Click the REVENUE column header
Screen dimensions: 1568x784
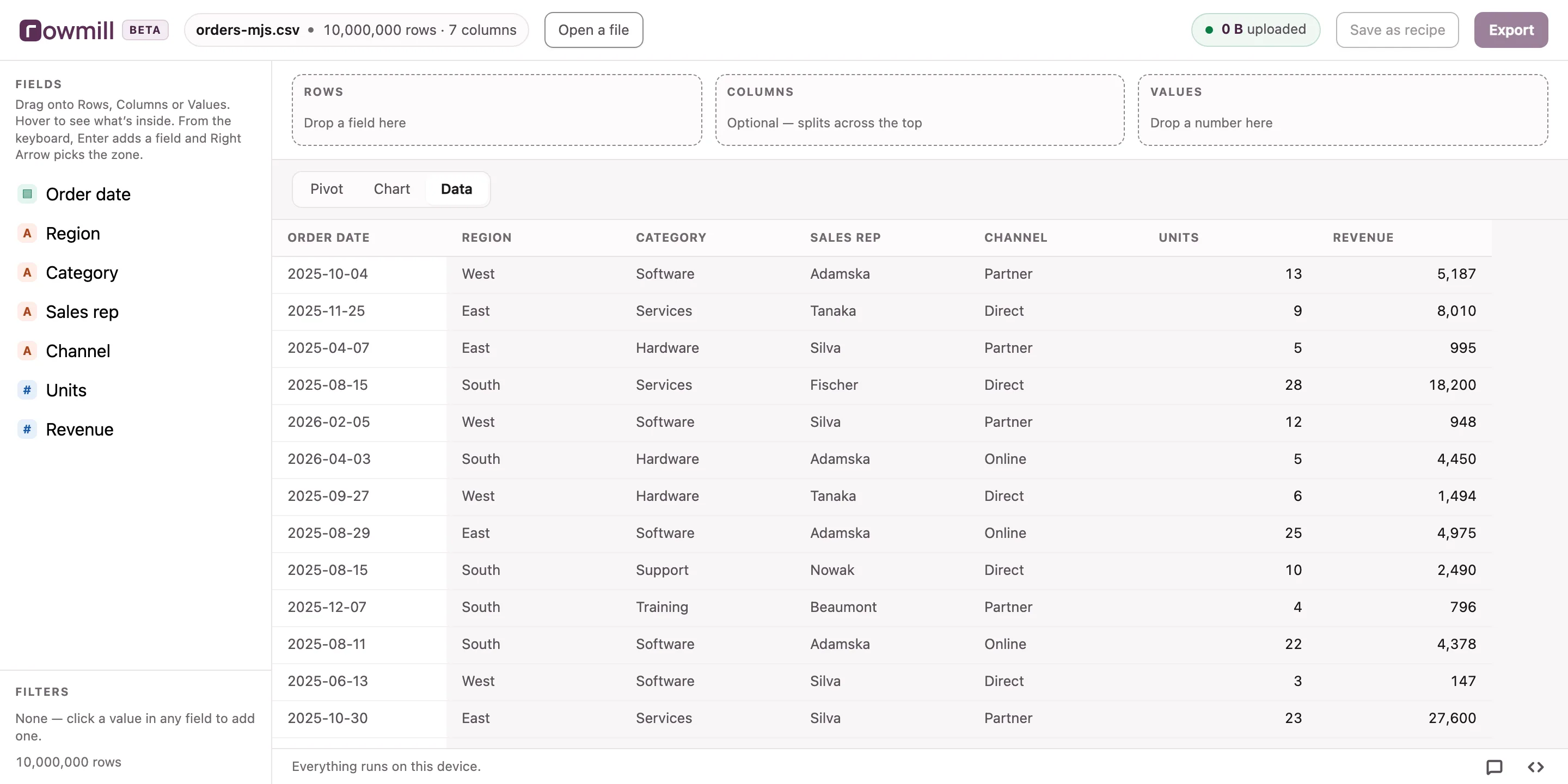pos(1363,238)
